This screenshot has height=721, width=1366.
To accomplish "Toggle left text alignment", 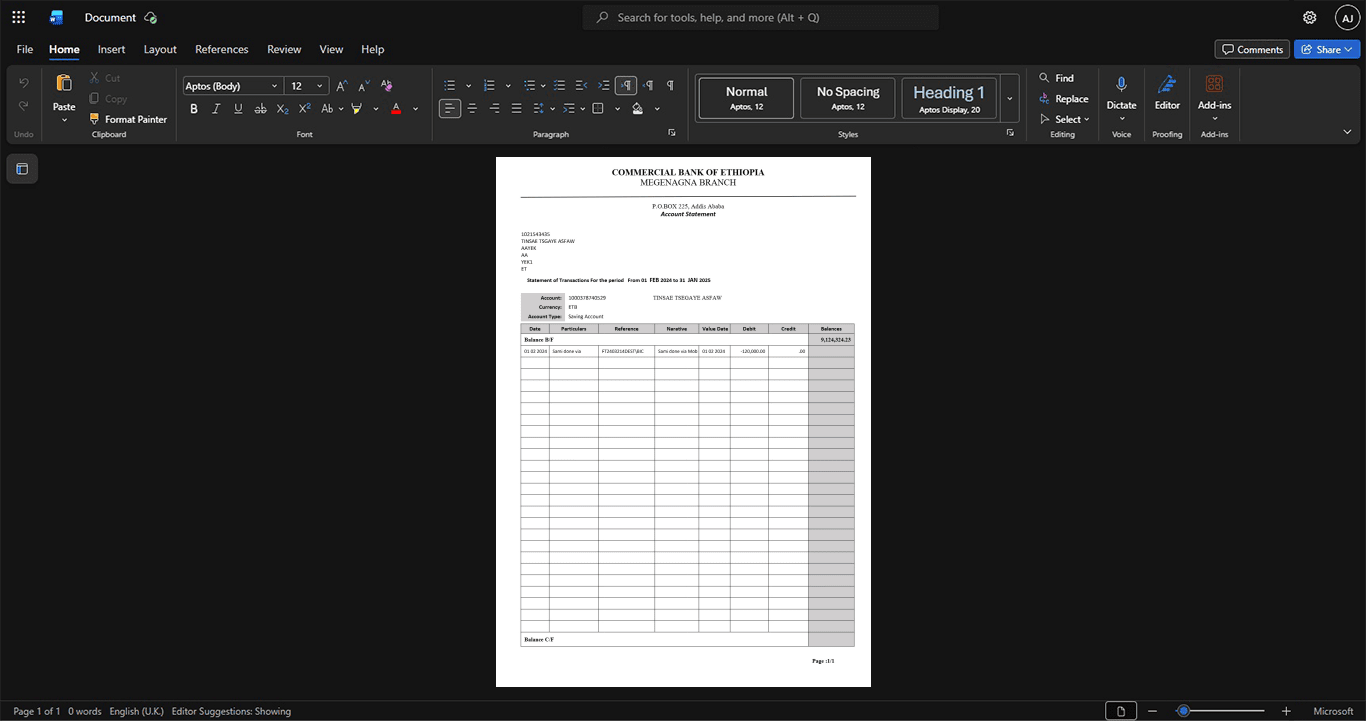I will tap(450, 108).
